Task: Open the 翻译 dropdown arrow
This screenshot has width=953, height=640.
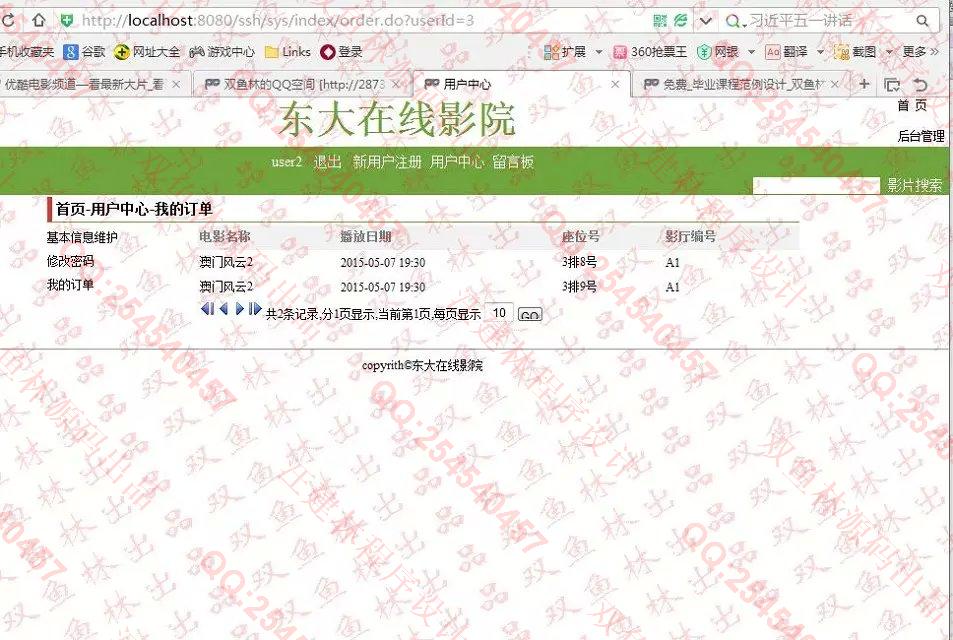Action: pos(820,52)
